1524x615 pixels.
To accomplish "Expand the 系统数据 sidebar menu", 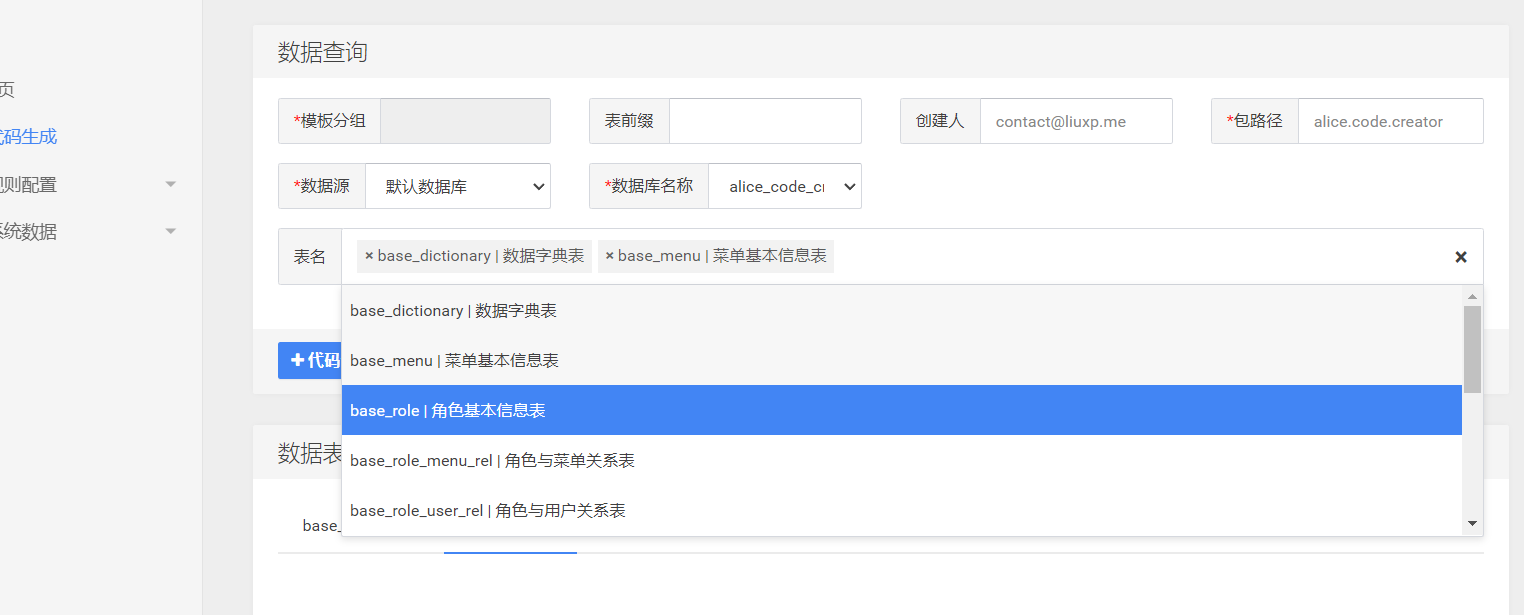I will coord(88,231).
